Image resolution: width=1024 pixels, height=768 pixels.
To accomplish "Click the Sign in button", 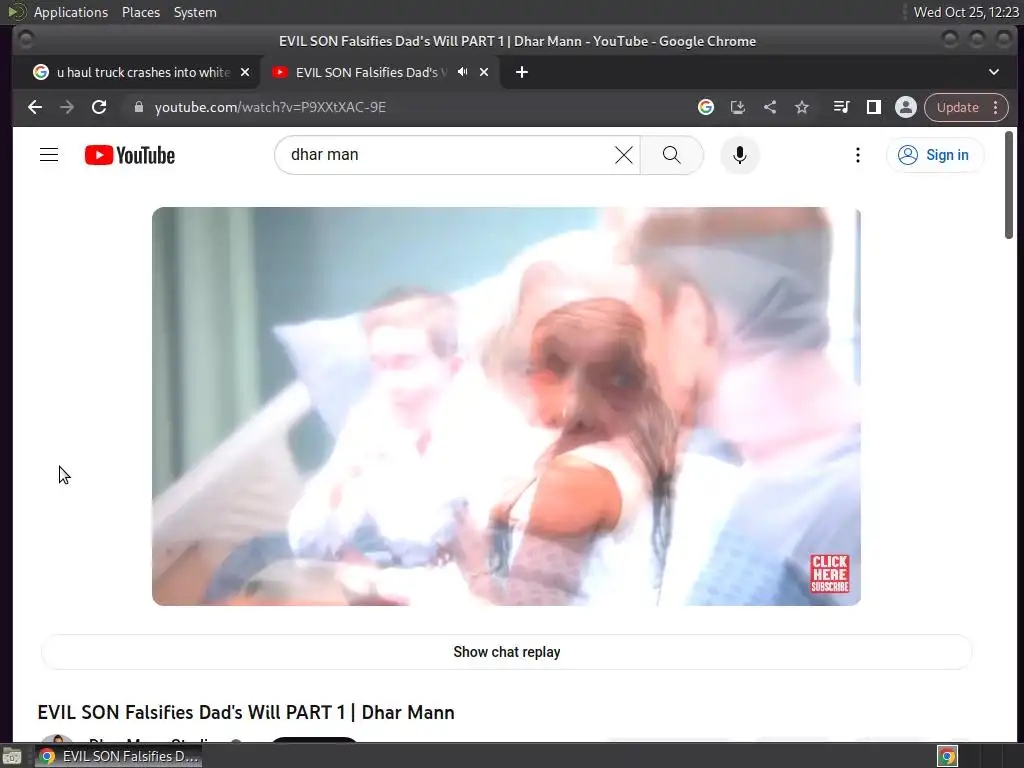I will [935, 155].
